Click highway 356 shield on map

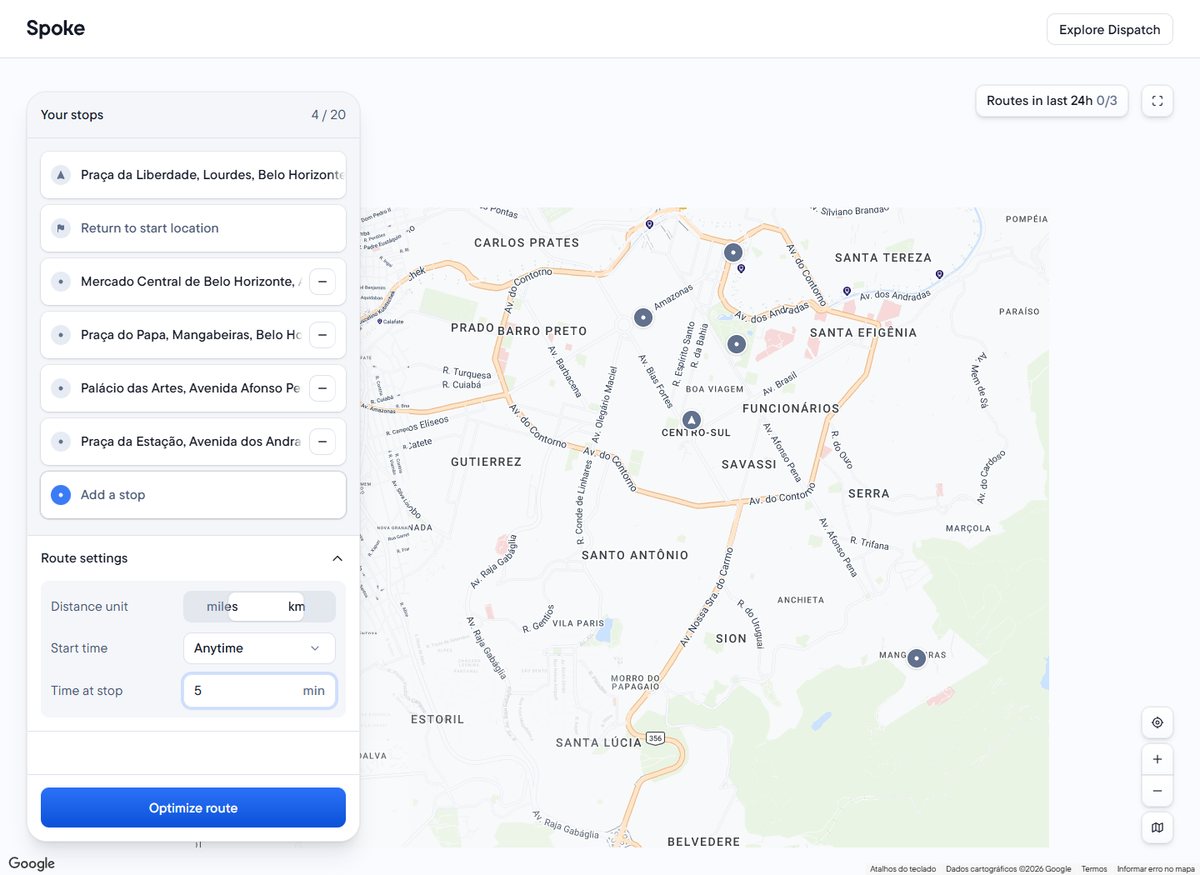click(655, 738)
